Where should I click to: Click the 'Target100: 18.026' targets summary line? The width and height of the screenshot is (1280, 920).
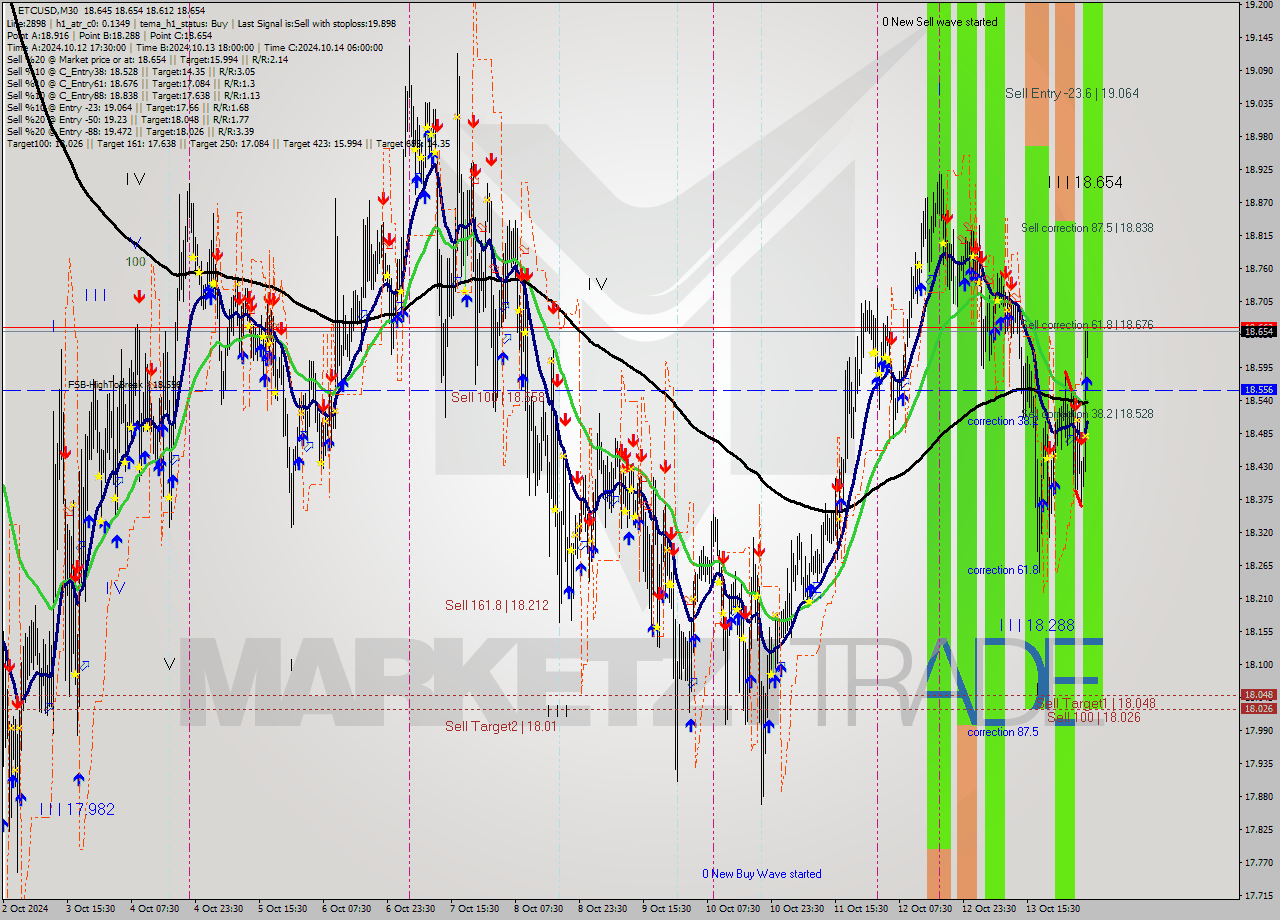click(227, 144)
